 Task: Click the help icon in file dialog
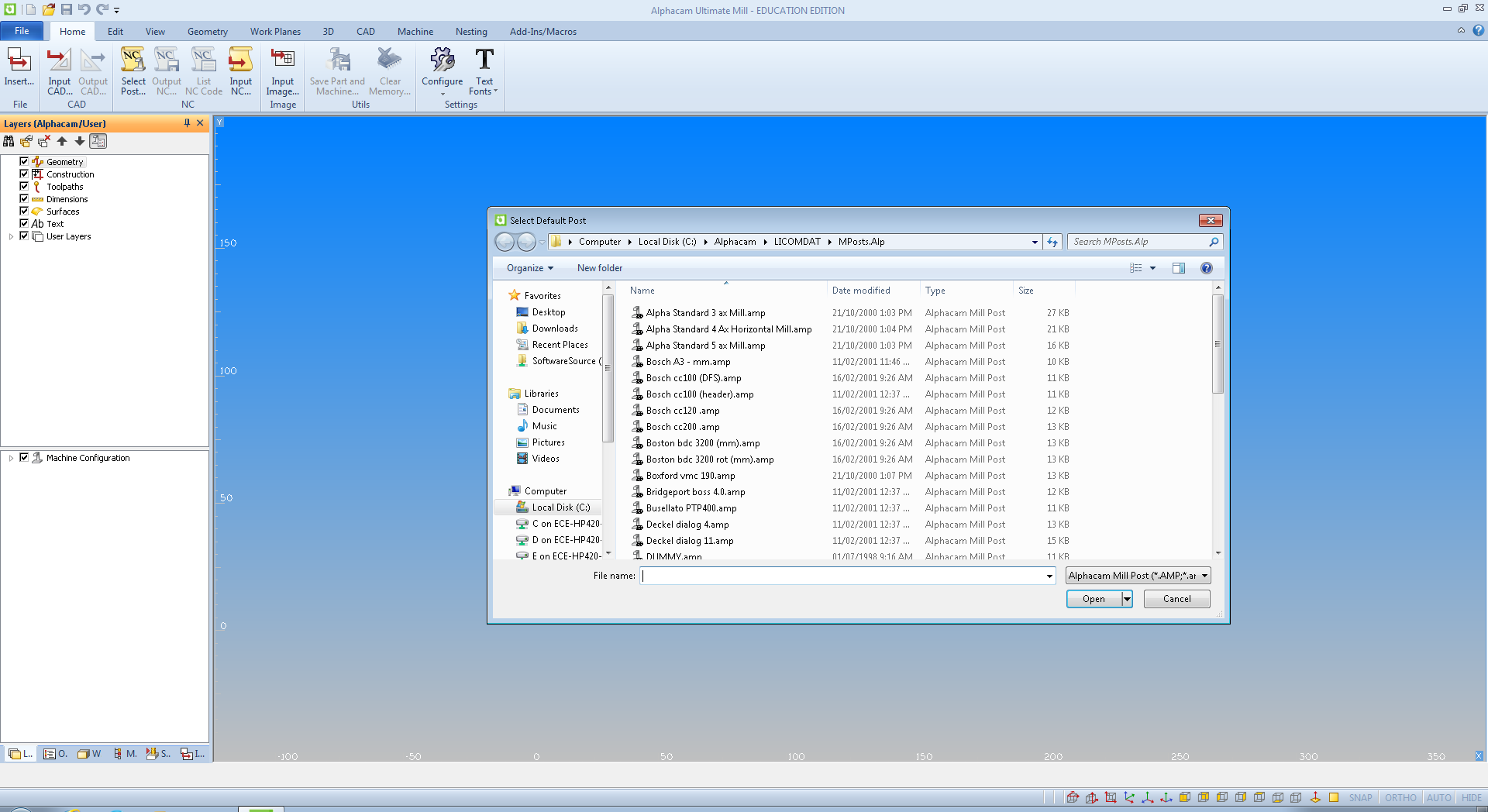pyautogui.click(x=1206, y=268)
